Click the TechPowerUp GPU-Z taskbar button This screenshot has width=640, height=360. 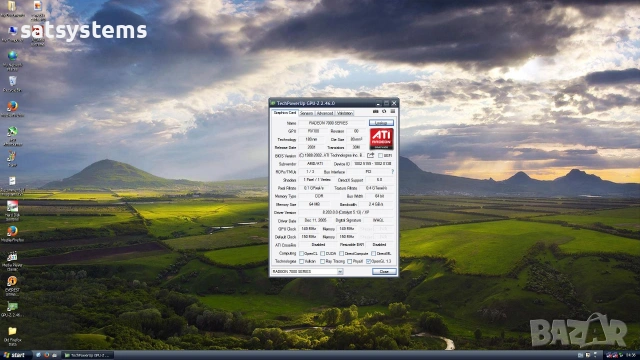87,355
